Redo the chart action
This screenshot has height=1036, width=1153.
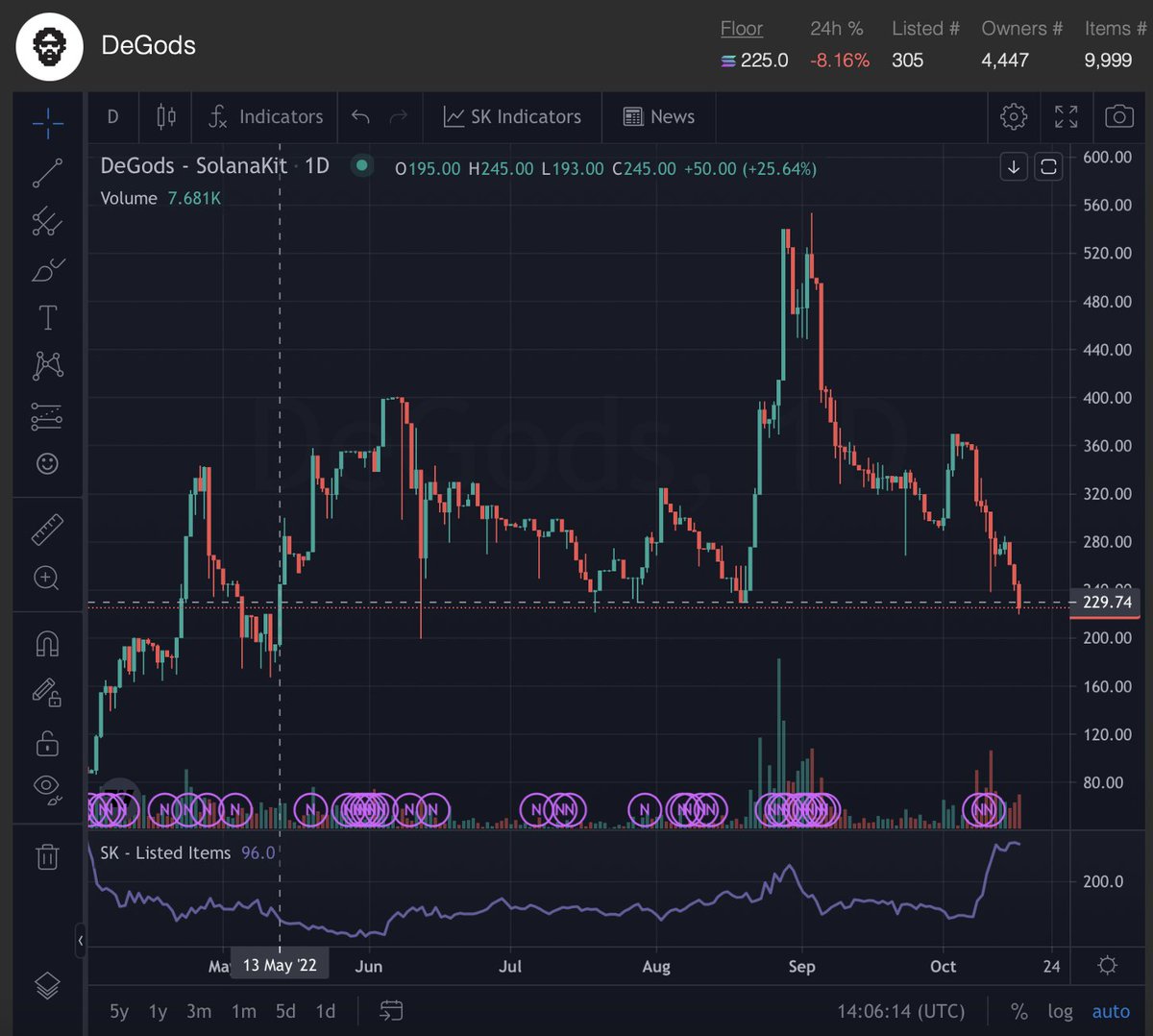pyautogui.click(x=399, y=117)
